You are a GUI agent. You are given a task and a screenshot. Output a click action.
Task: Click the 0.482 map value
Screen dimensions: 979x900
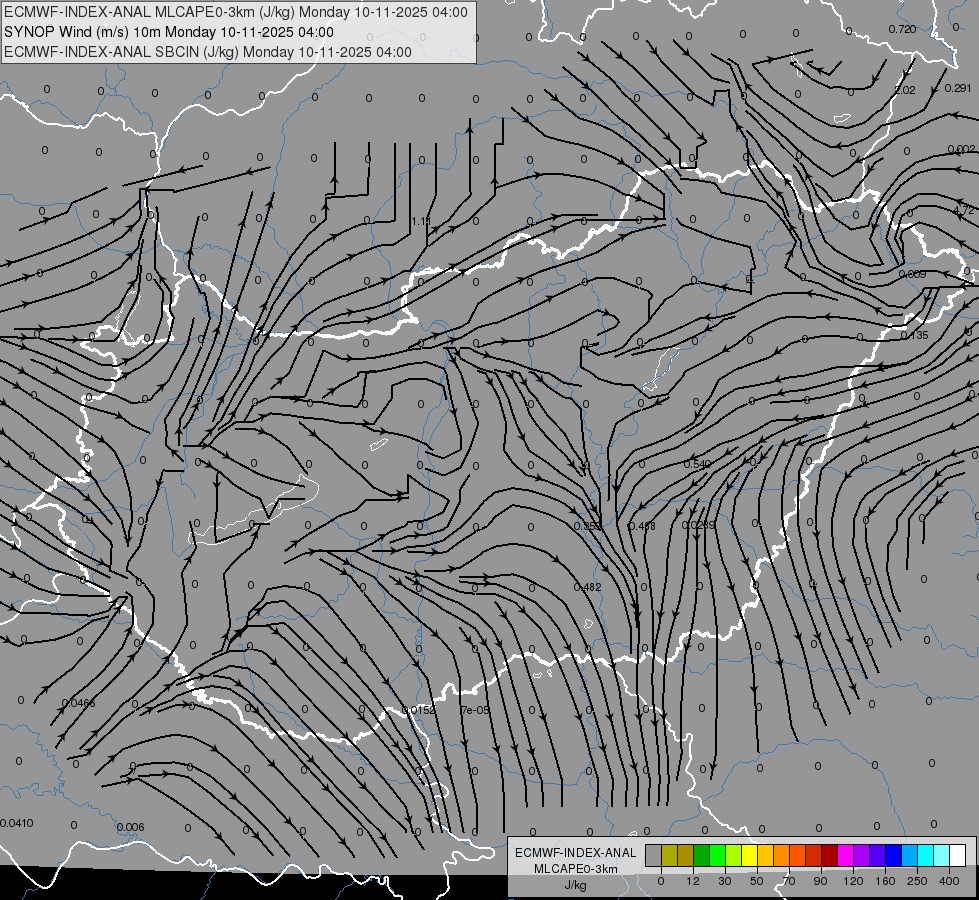pyautogui.click(x=588, y=587)
